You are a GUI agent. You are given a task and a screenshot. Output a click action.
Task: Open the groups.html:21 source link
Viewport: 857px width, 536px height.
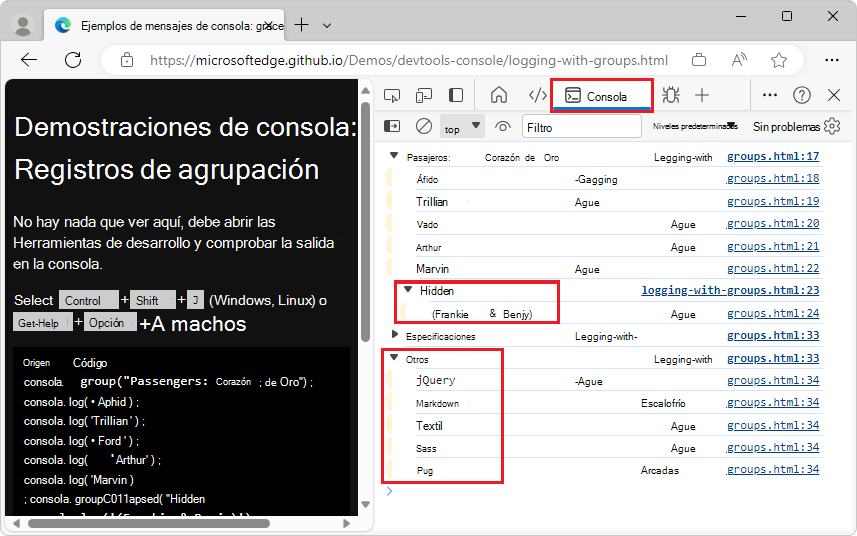pyautogui.click(x=773, y=246)
